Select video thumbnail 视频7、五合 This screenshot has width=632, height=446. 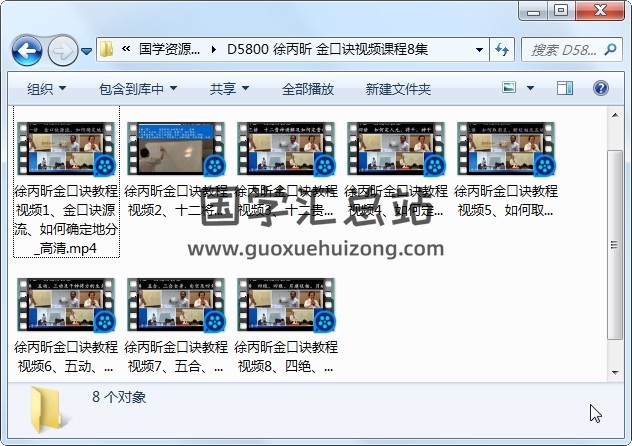coord(176,305)
